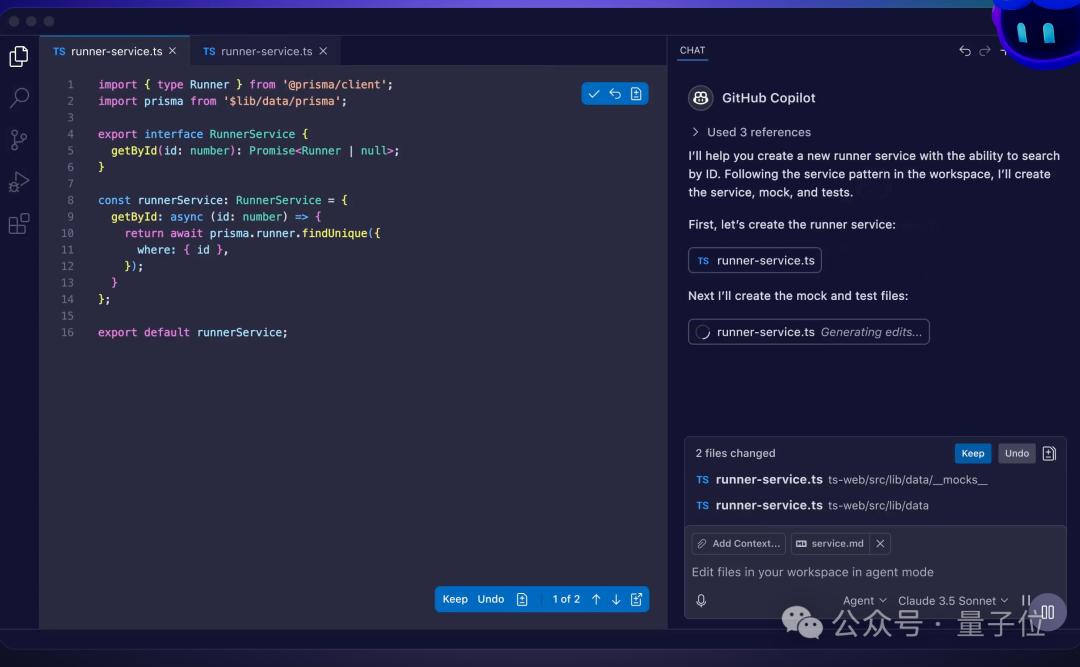The width and height of the screenshot is (1080, 667).
Task: Remove the service.md context attachment
Action: click(x=879, y=543)
